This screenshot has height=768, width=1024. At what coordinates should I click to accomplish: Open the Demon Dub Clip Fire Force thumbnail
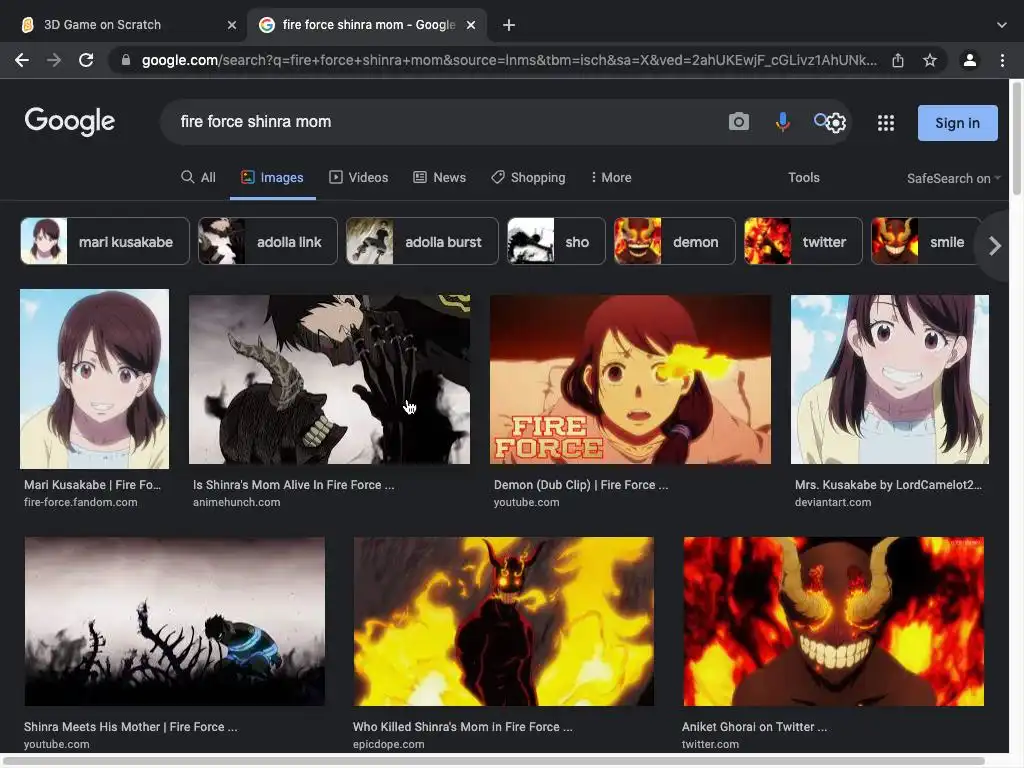tap(630, 379)
